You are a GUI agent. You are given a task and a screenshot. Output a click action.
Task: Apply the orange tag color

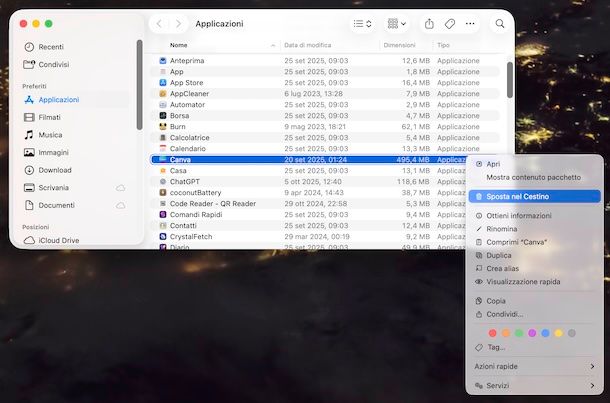[506, 333]
